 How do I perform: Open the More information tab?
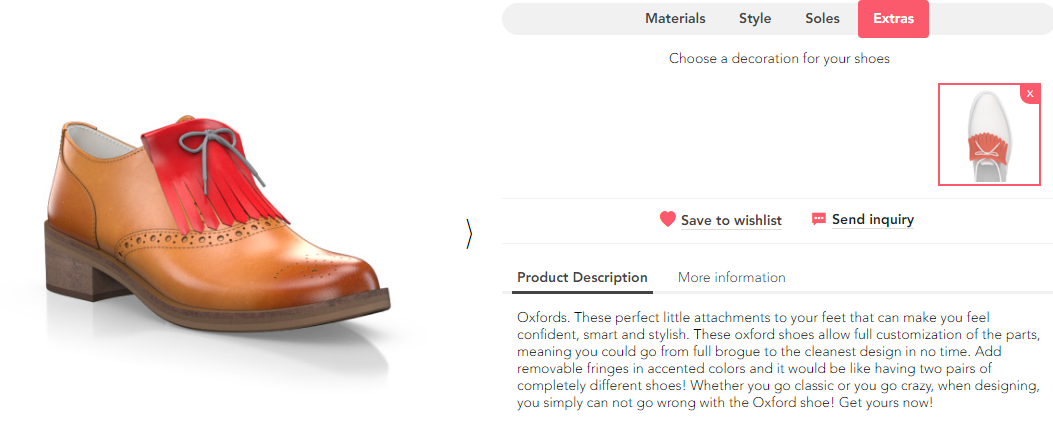pyautogui.click(x=731, y=277)
